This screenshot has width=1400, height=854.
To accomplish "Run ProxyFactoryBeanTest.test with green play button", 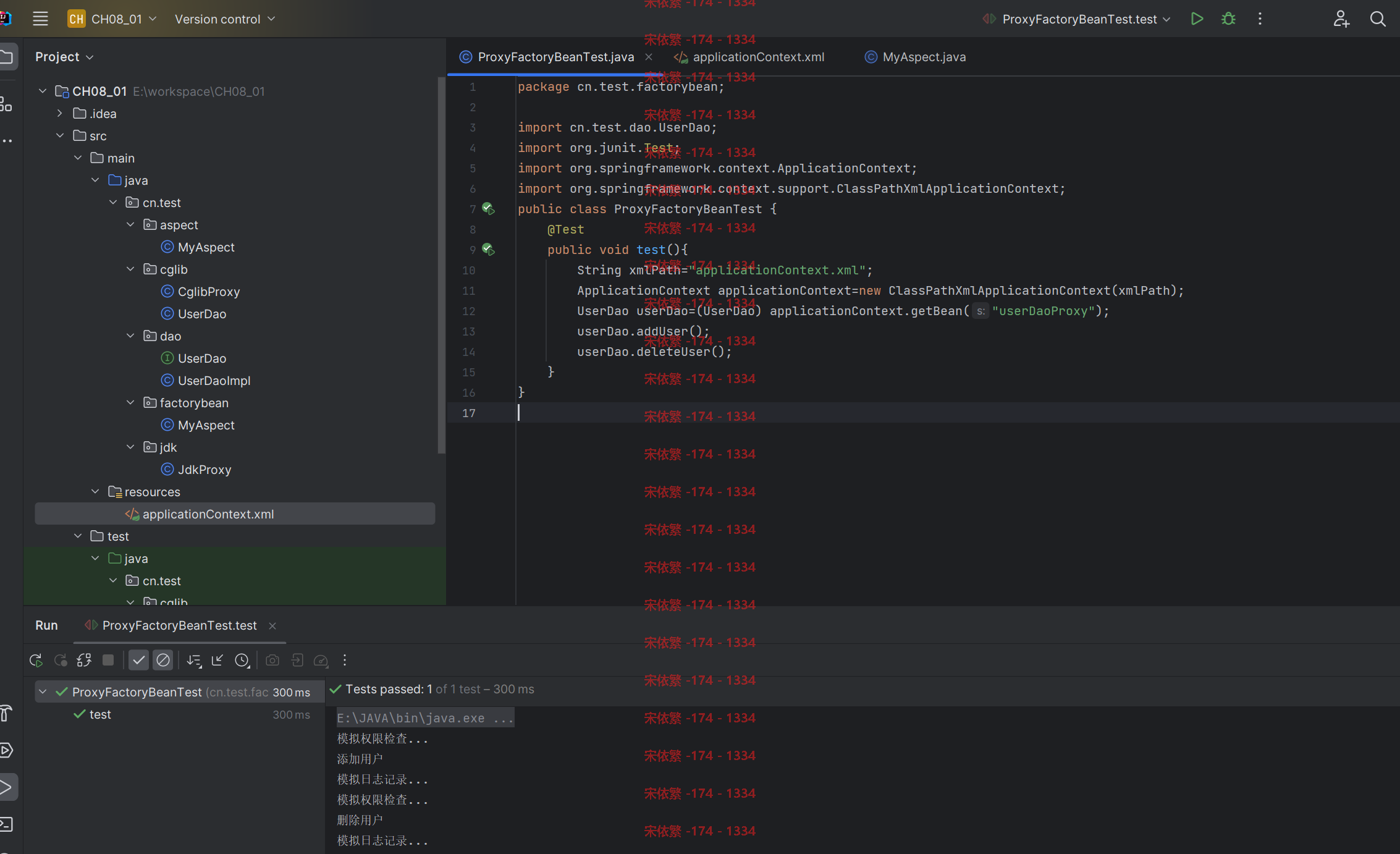I will click(1197, 19).
